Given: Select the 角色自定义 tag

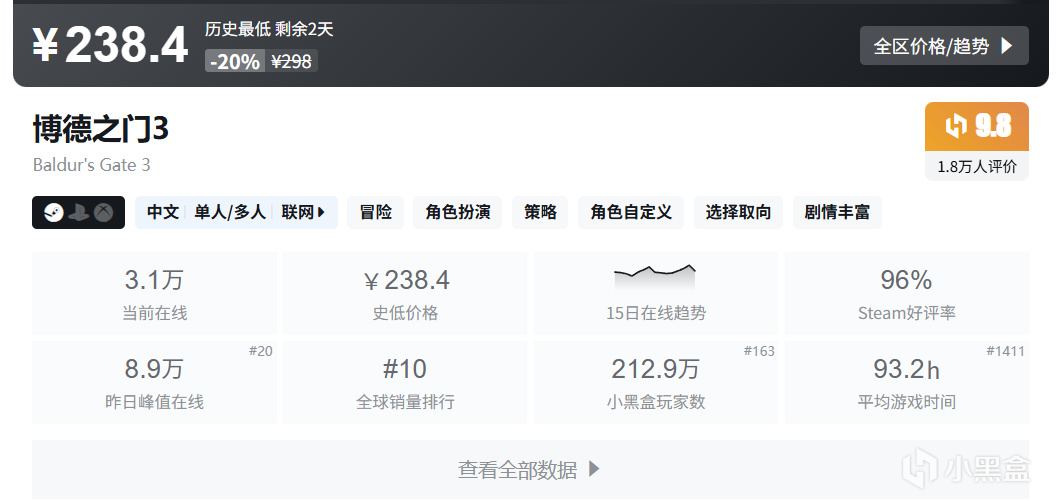Looking at the screenshot, I should click(631, 213).
